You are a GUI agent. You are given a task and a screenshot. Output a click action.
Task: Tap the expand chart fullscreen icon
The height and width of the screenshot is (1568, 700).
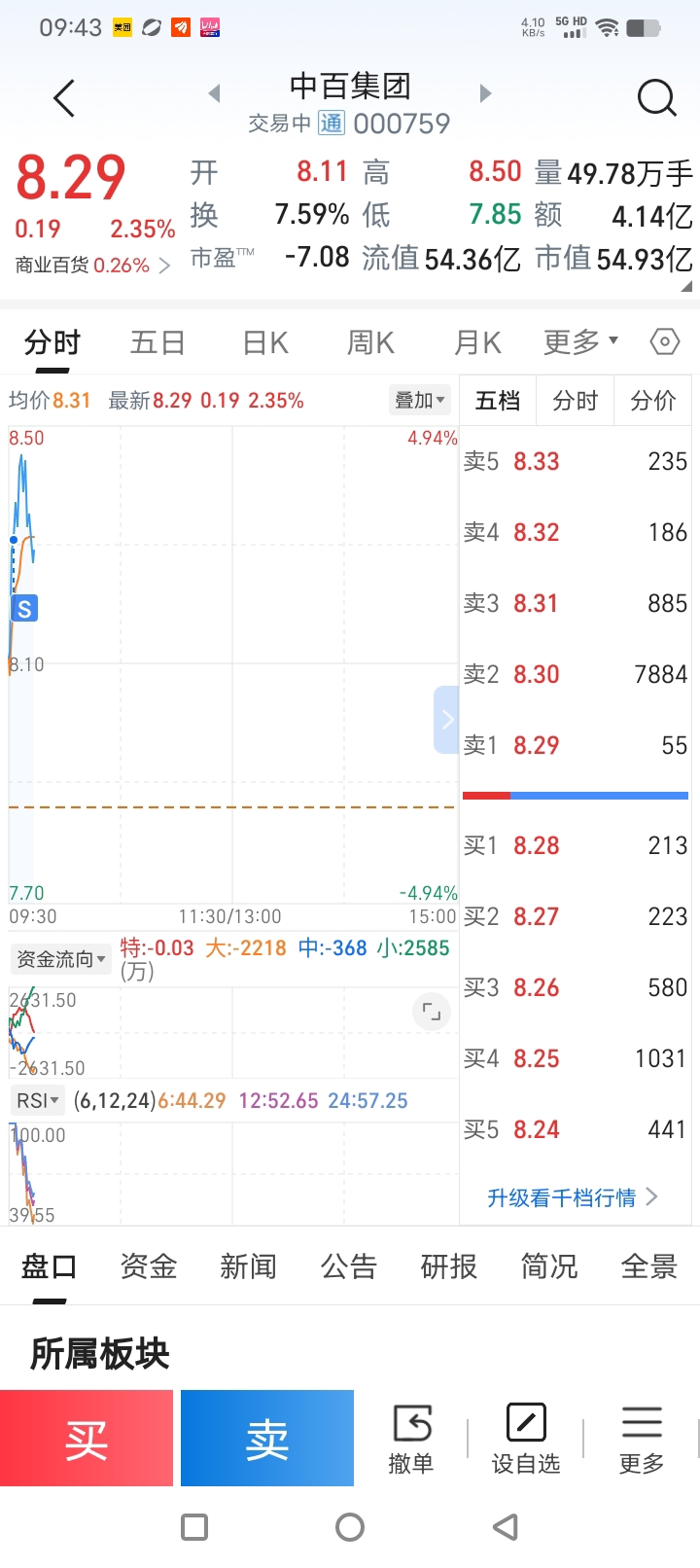coord(432,1013)
